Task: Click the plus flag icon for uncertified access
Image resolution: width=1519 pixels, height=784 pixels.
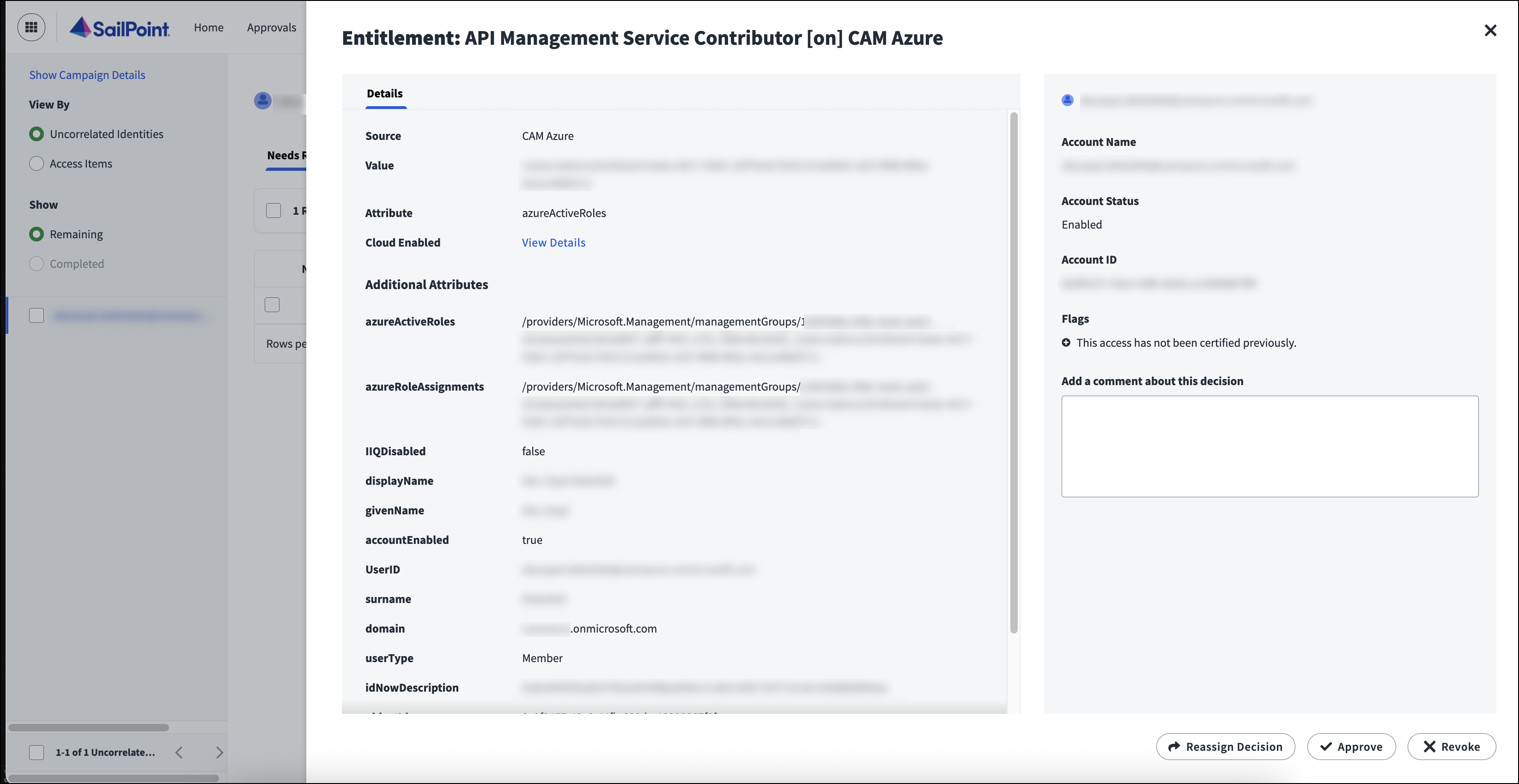Action: (1066, 343)
